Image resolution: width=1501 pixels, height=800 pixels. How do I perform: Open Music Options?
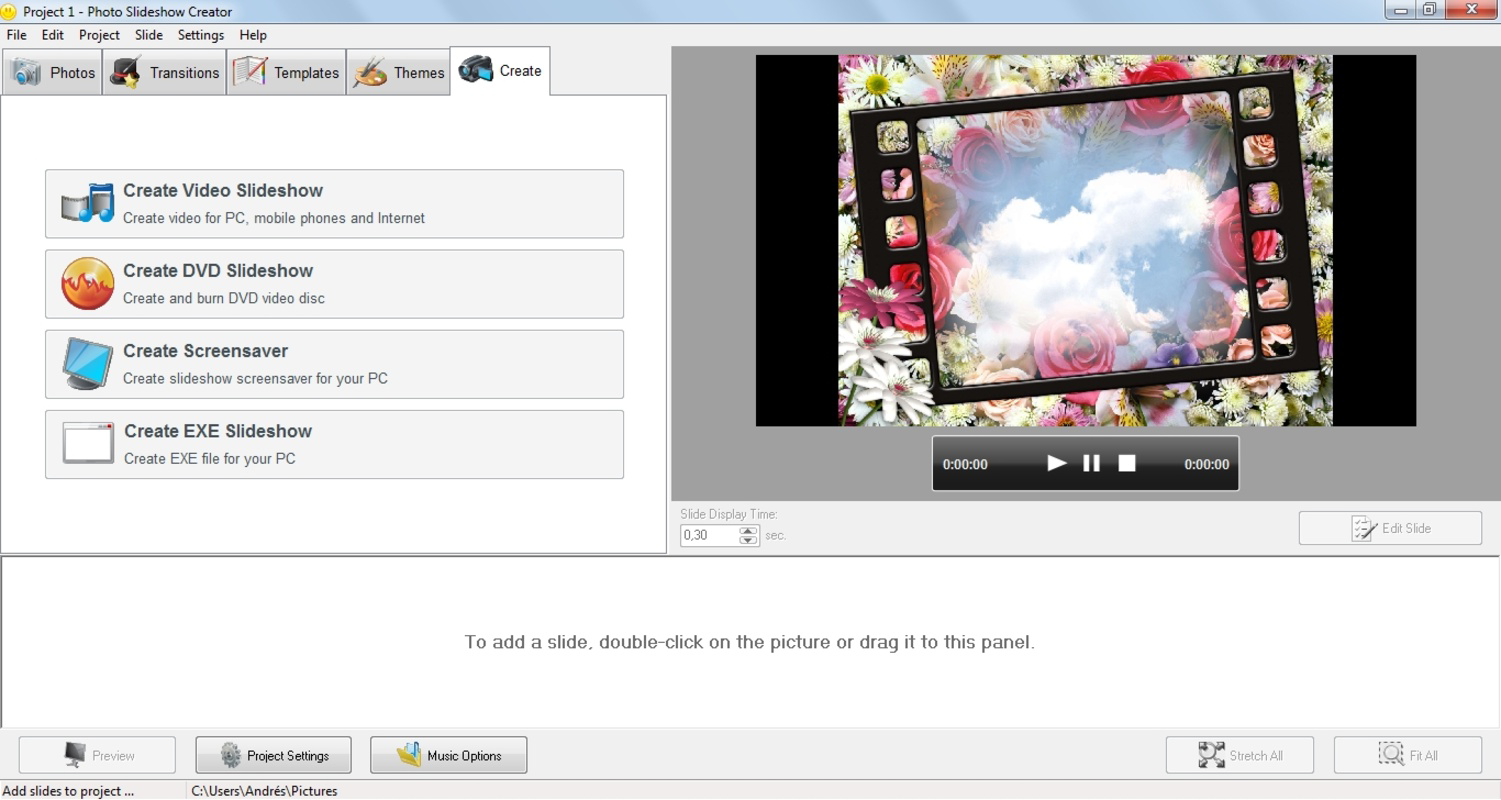(x=449, y=755)
